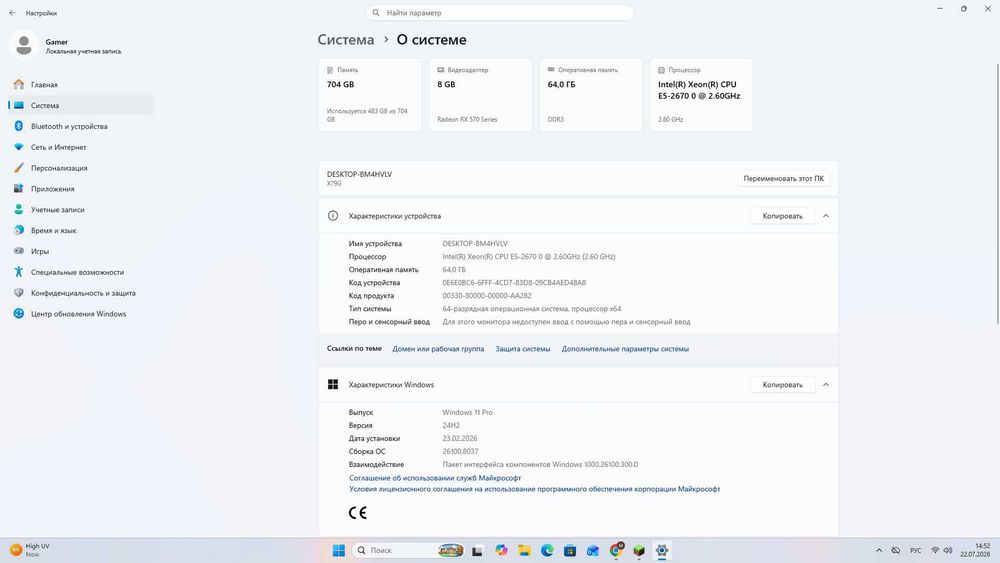1000x563 pixels.
Task: Open Дополнительные параметры системы link
Action: [x=625, y=349]
